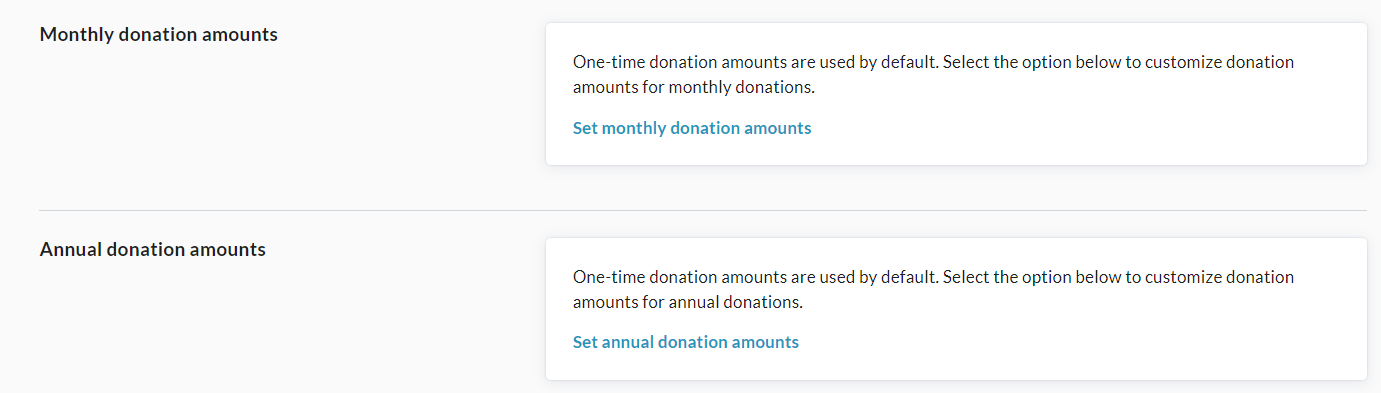Open the Set monthly donation amounts link
Screen dimensions: 1381x393
pyautogui.click(x=692, y=128)
